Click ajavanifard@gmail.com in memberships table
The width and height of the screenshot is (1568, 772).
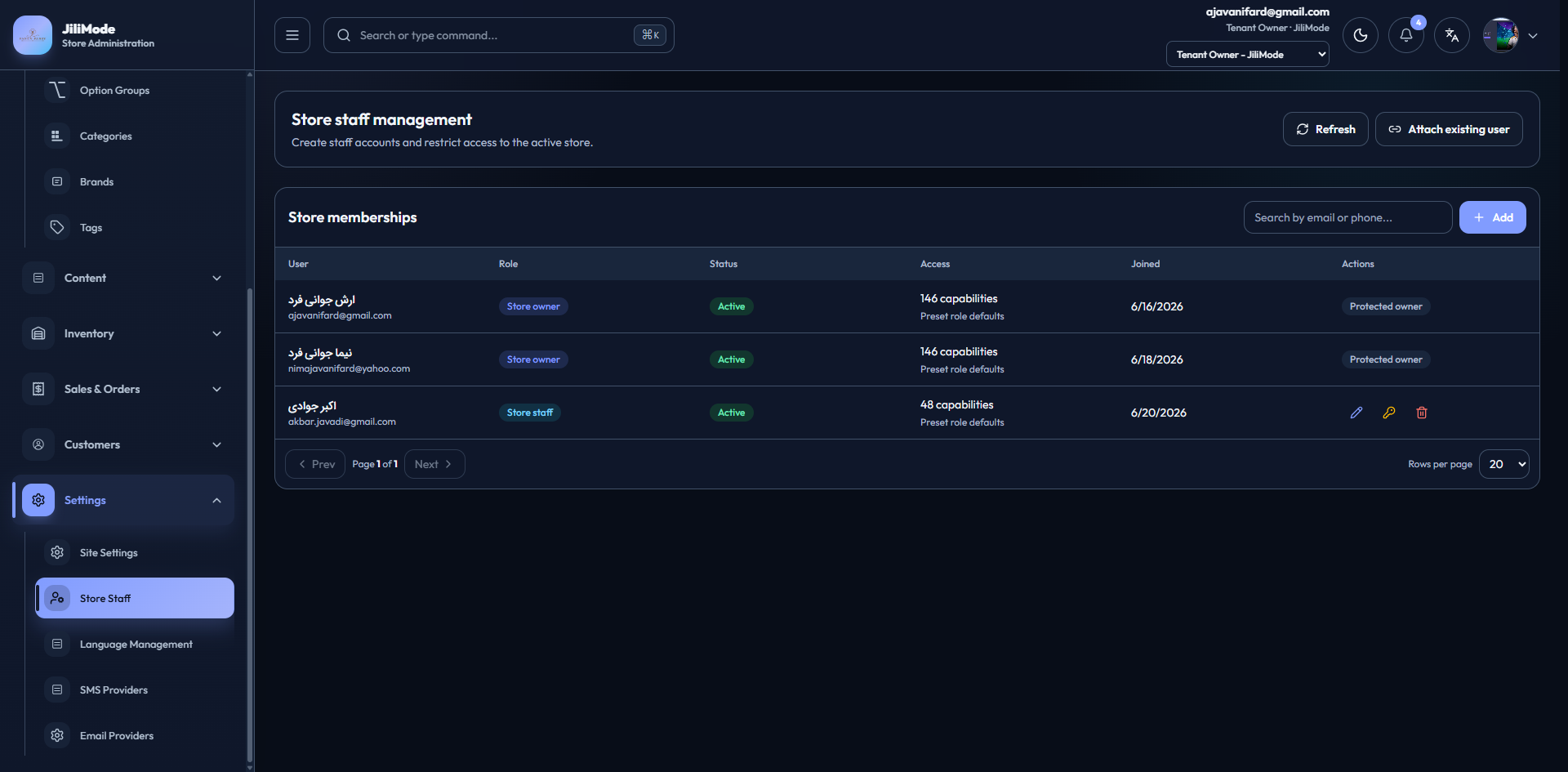click(340, 315)
